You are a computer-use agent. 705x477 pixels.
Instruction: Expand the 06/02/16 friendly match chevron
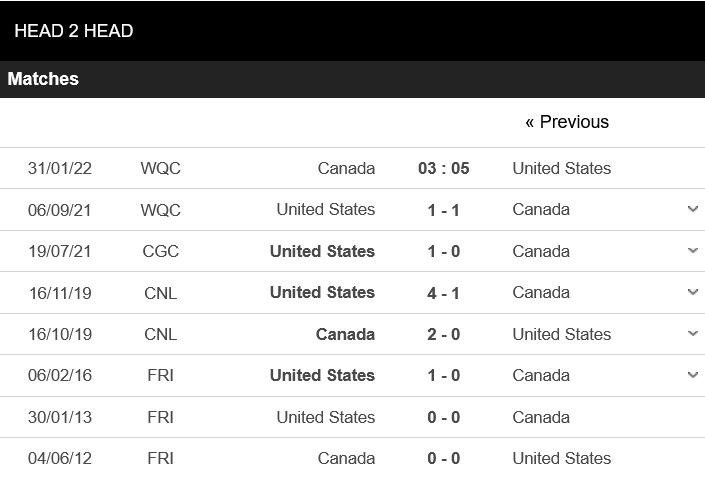(x=692, y=375)
